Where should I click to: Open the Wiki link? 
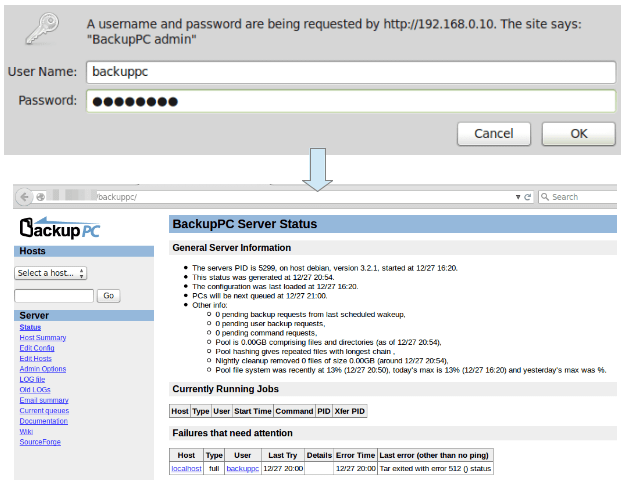[x=26, y=432]
